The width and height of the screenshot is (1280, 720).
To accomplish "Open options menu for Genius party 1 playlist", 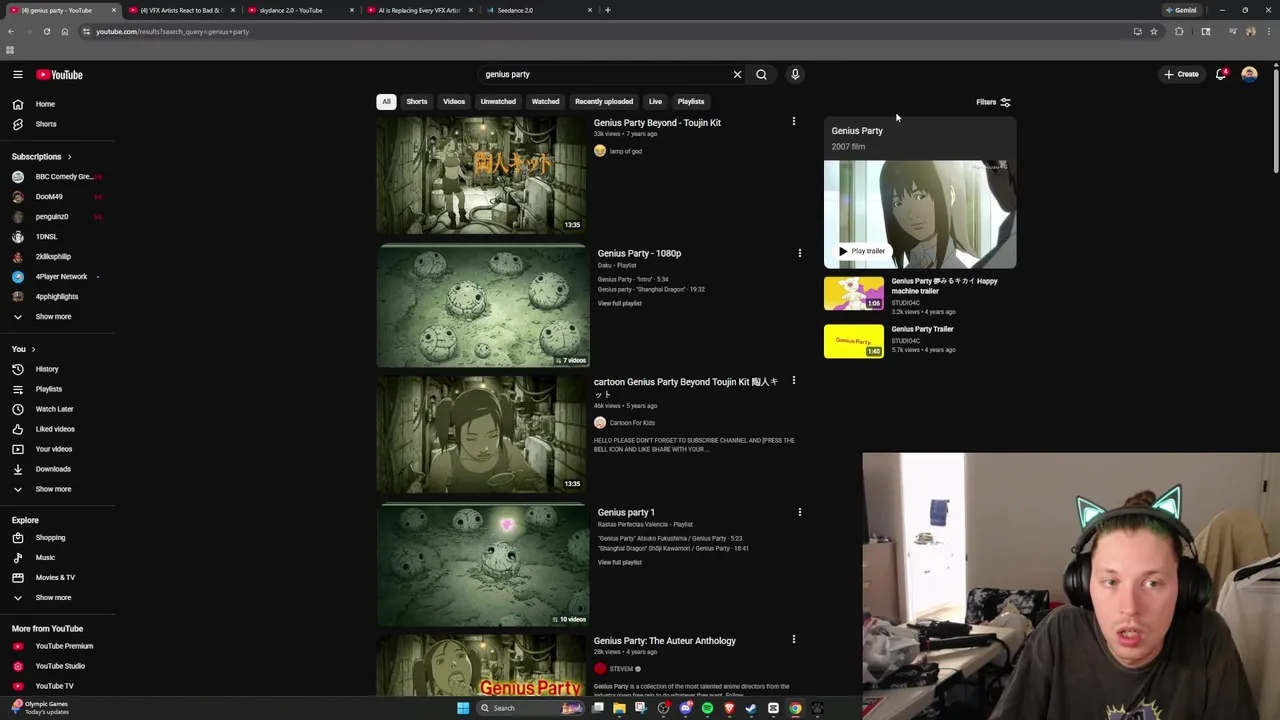I will coord(799,512).
